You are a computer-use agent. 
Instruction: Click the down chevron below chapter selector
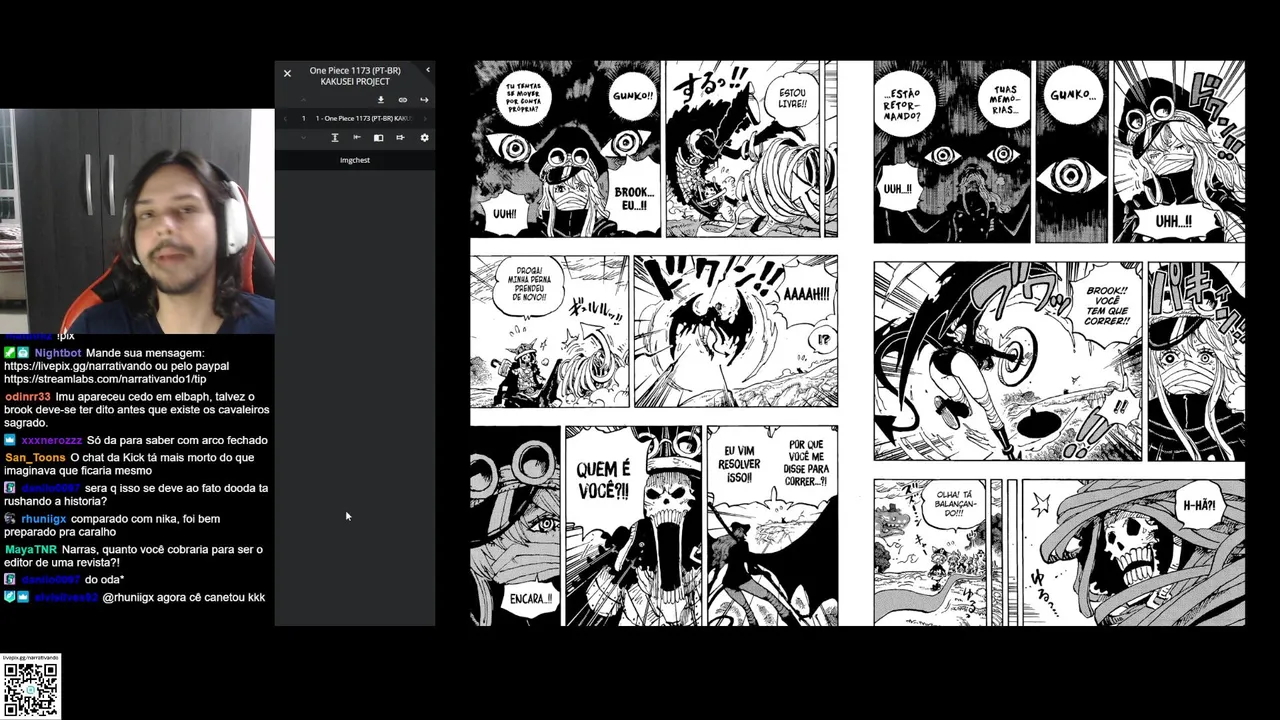pyautogui.click(x=304, y=138)
